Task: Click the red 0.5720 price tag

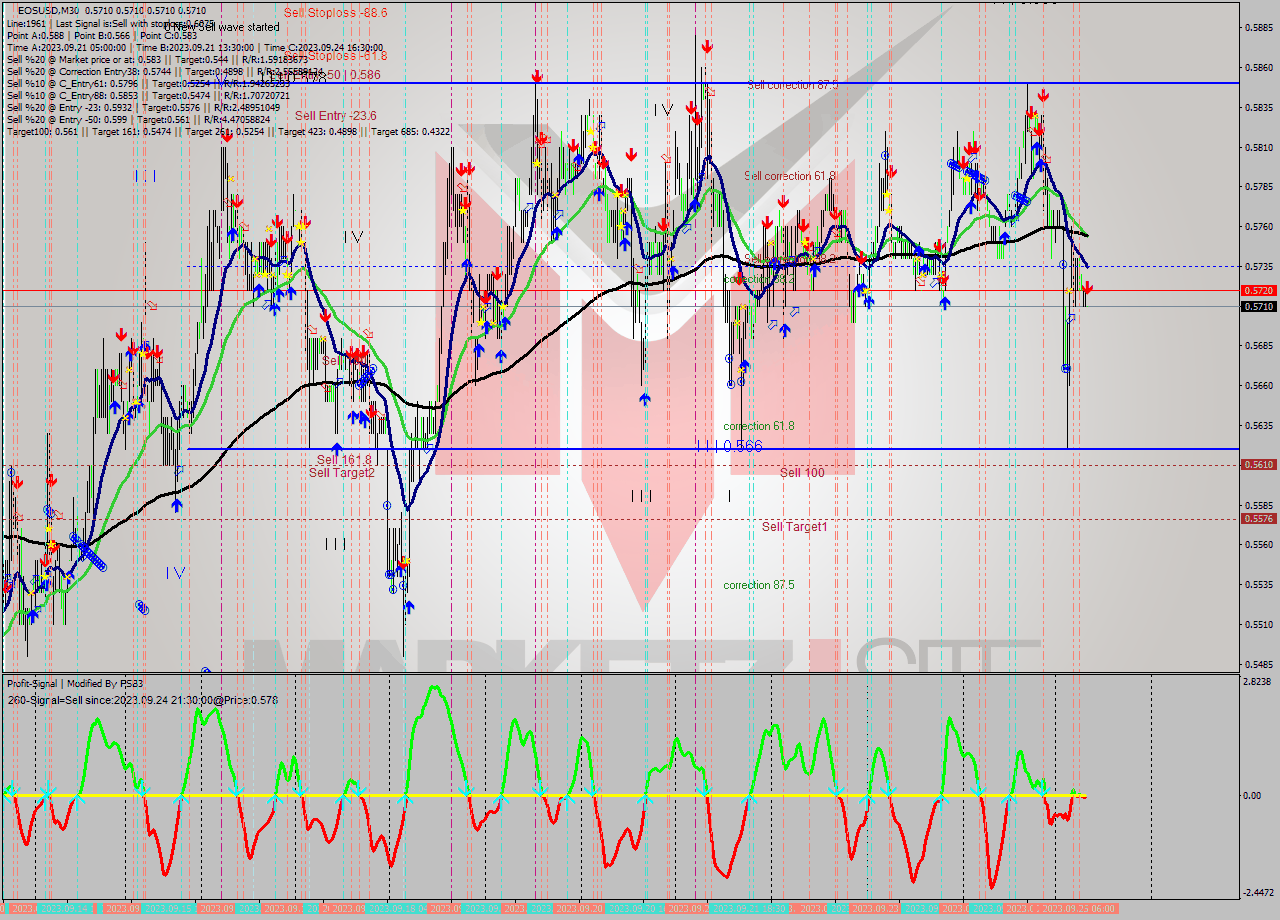Action: (x=1257, y=290)
